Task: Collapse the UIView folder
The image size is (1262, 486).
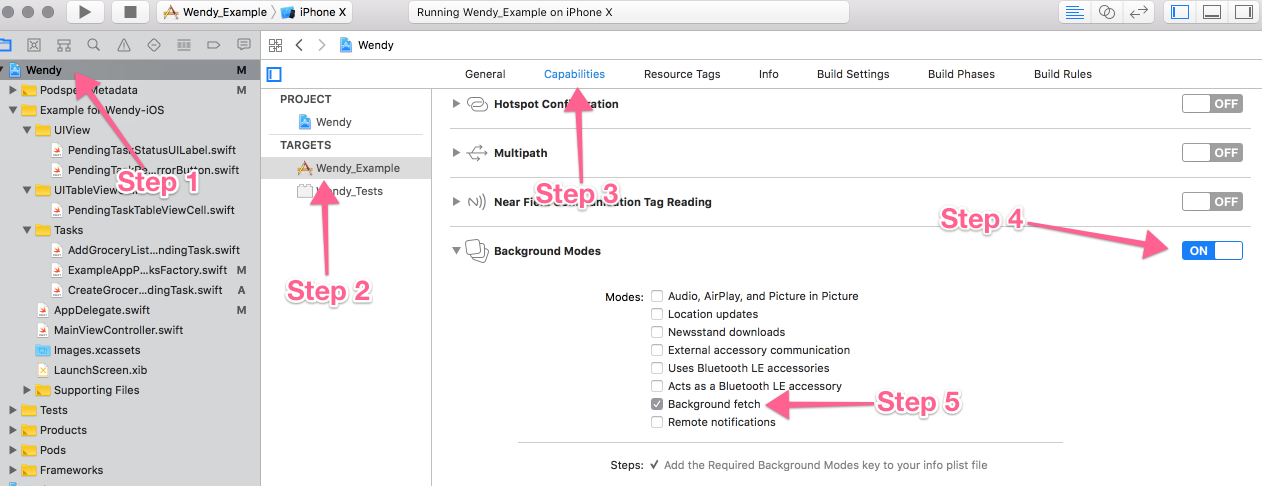Action: (x=27, y=130)
